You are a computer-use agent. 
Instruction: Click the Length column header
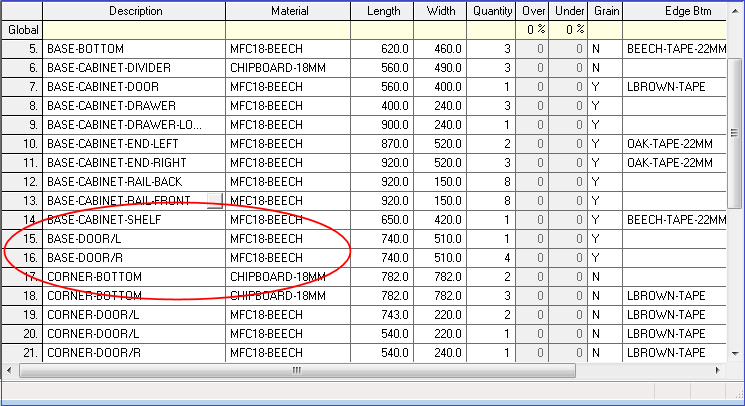tap(382, 11)
